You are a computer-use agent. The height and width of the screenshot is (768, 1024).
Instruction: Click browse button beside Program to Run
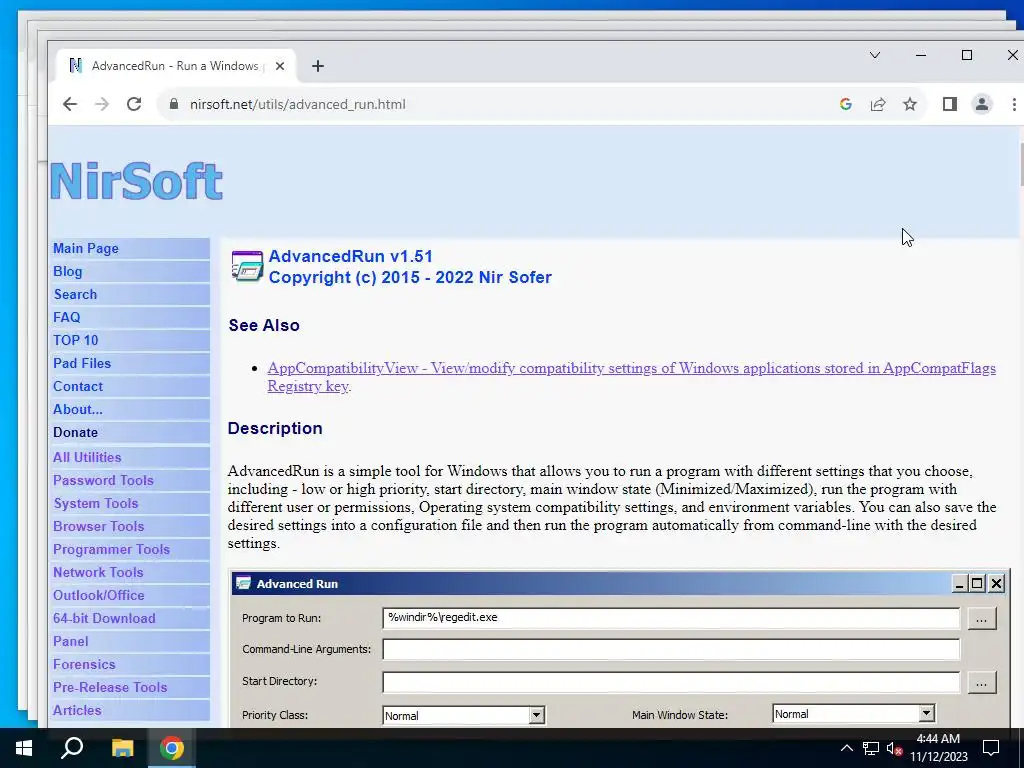point(981,618)
